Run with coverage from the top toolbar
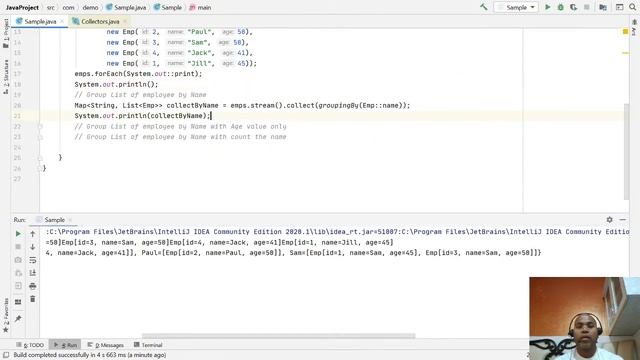Image resolution: width=640 pixels, height=360 pixels. 573,7
